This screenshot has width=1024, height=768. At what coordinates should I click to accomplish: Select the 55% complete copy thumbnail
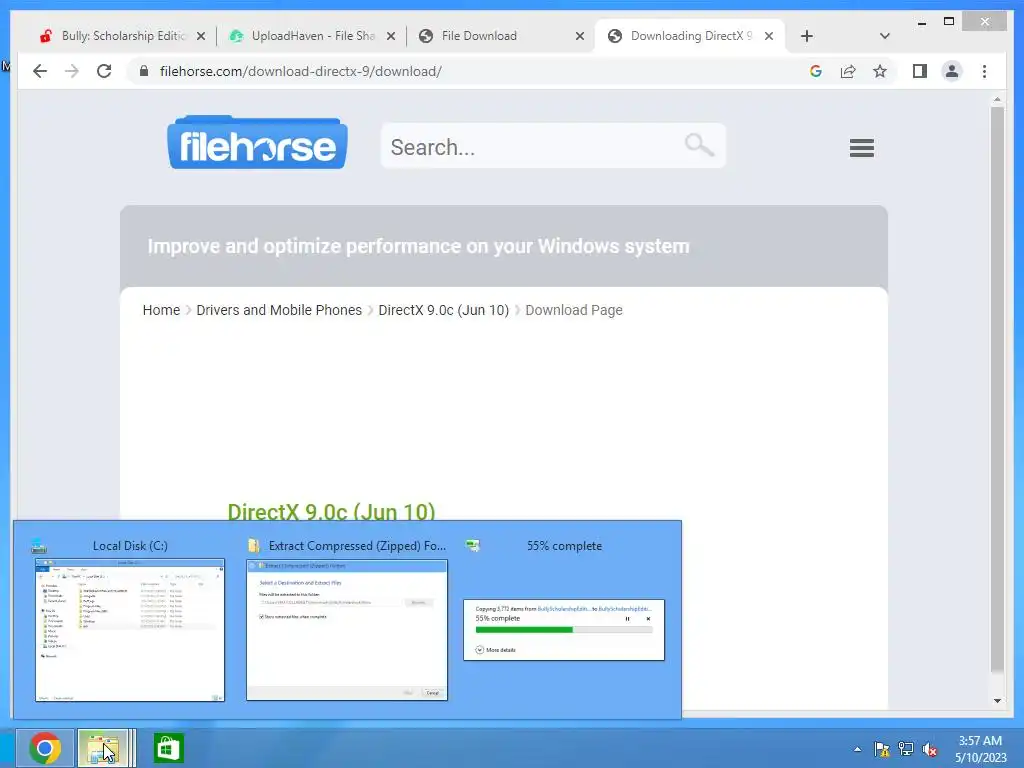click(564, 630)
